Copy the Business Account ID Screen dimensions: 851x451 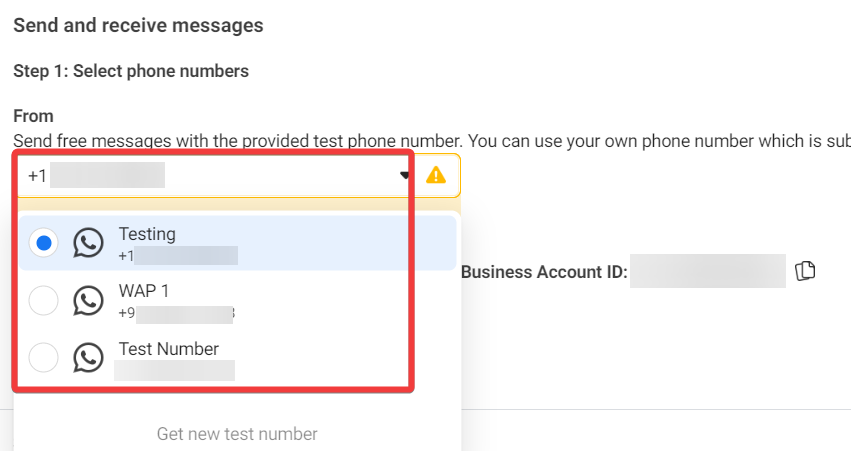806,271
